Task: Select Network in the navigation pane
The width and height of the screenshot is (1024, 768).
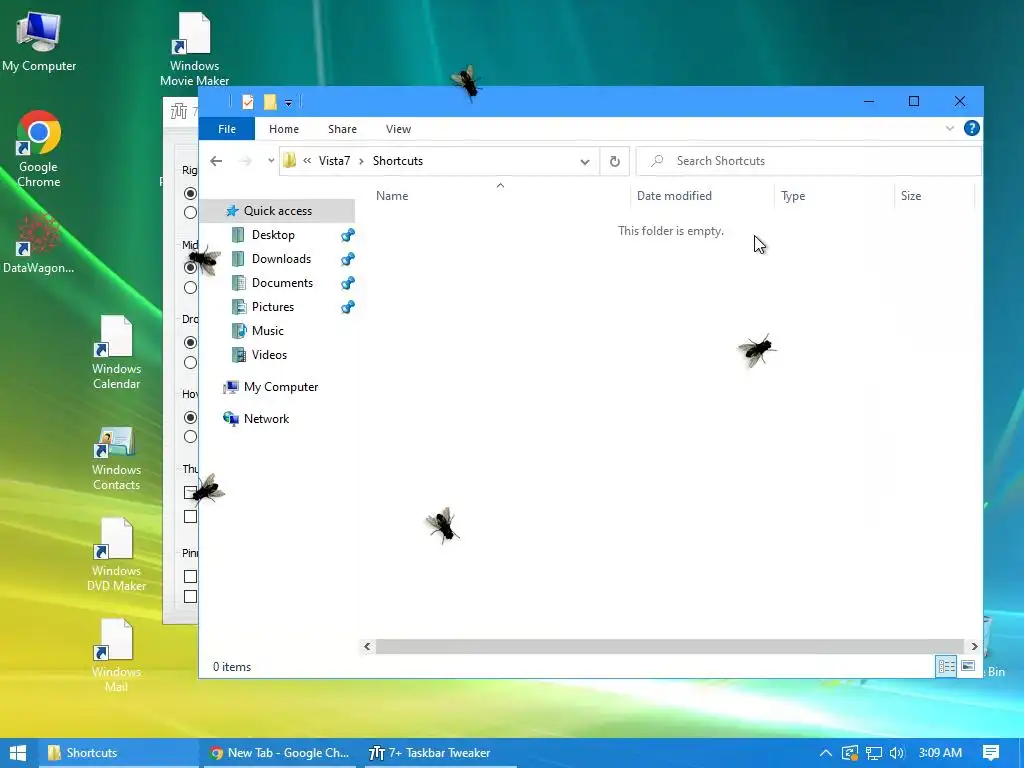Action: [x=266, y=419]
